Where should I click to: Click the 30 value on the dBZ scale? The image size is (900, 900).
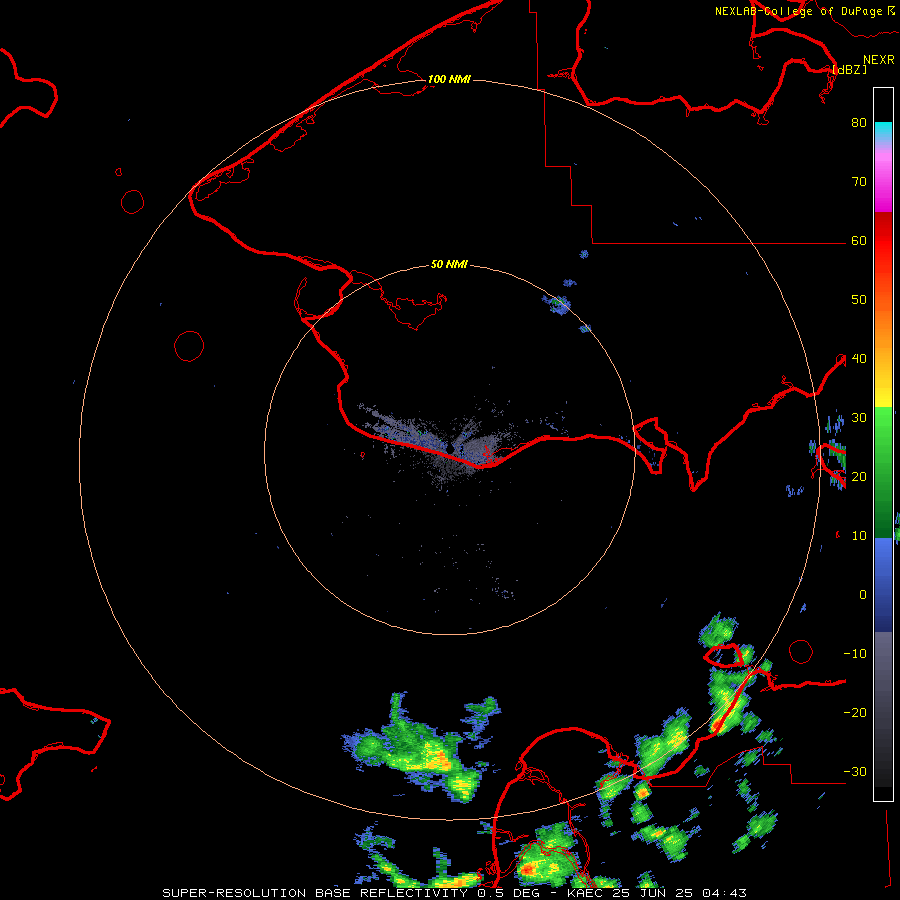click(859, 417)
